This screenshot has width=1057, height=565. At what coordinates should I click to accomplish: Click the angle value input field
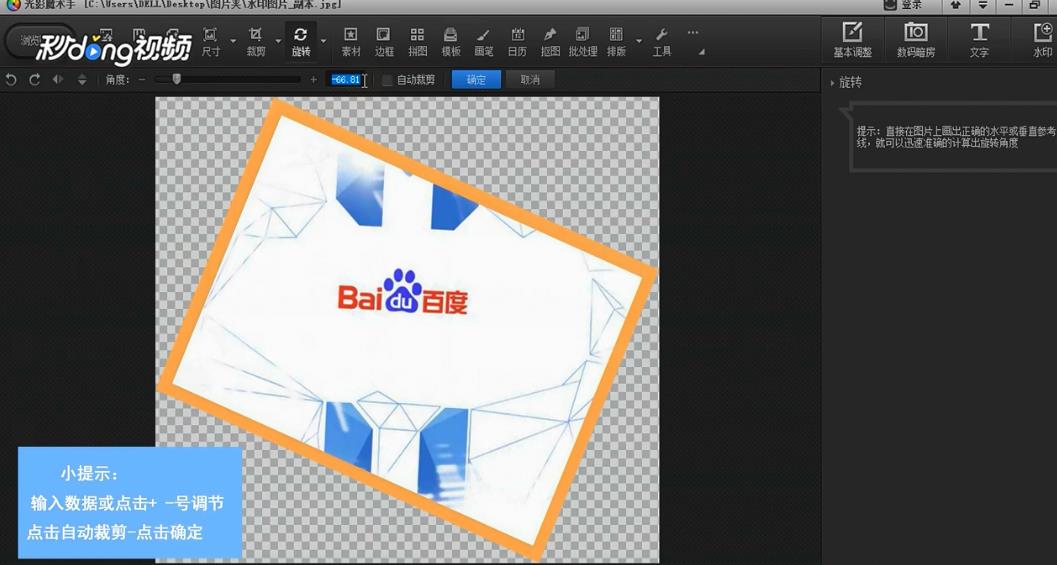pos(347,80)
